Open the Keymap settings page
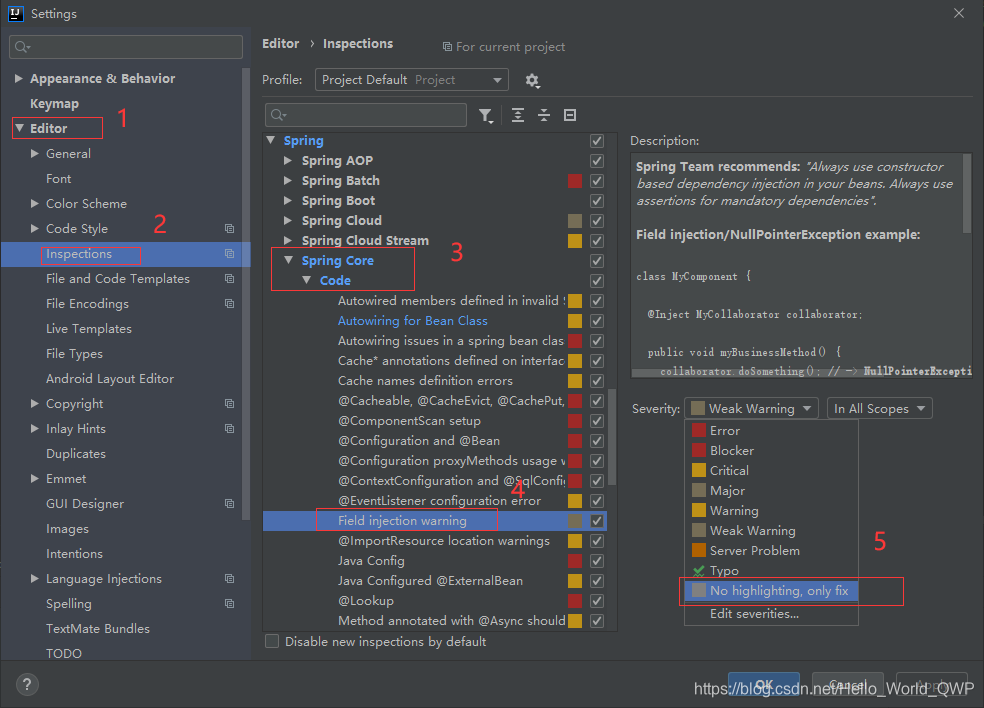The height and width of the screenshot is (708, 984). click(55, 104)
